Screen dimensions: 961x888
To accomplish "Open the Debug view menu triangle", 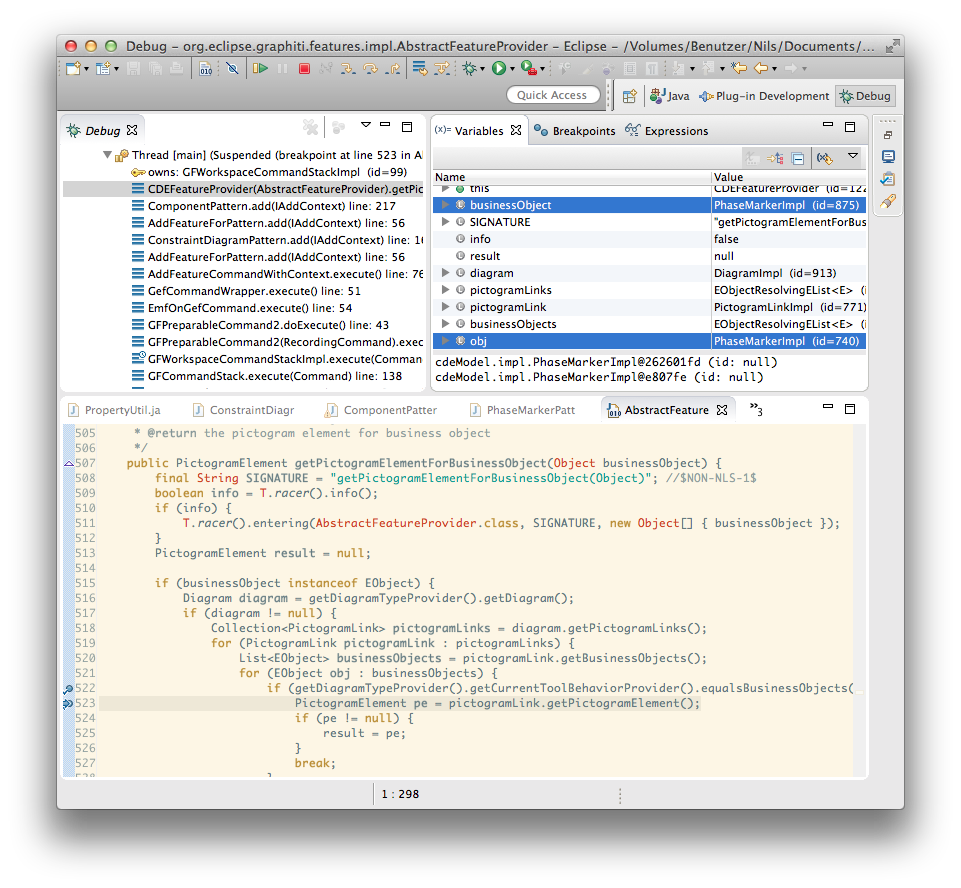I will (x=366, y=125).
